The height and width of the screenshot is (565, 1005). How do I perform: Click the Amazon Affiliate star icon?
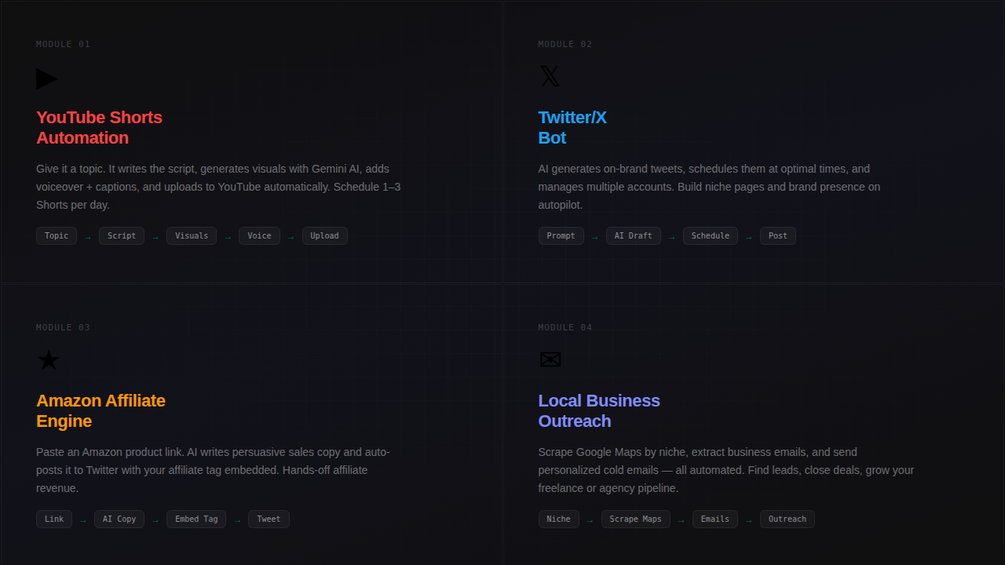click(48, 360)
